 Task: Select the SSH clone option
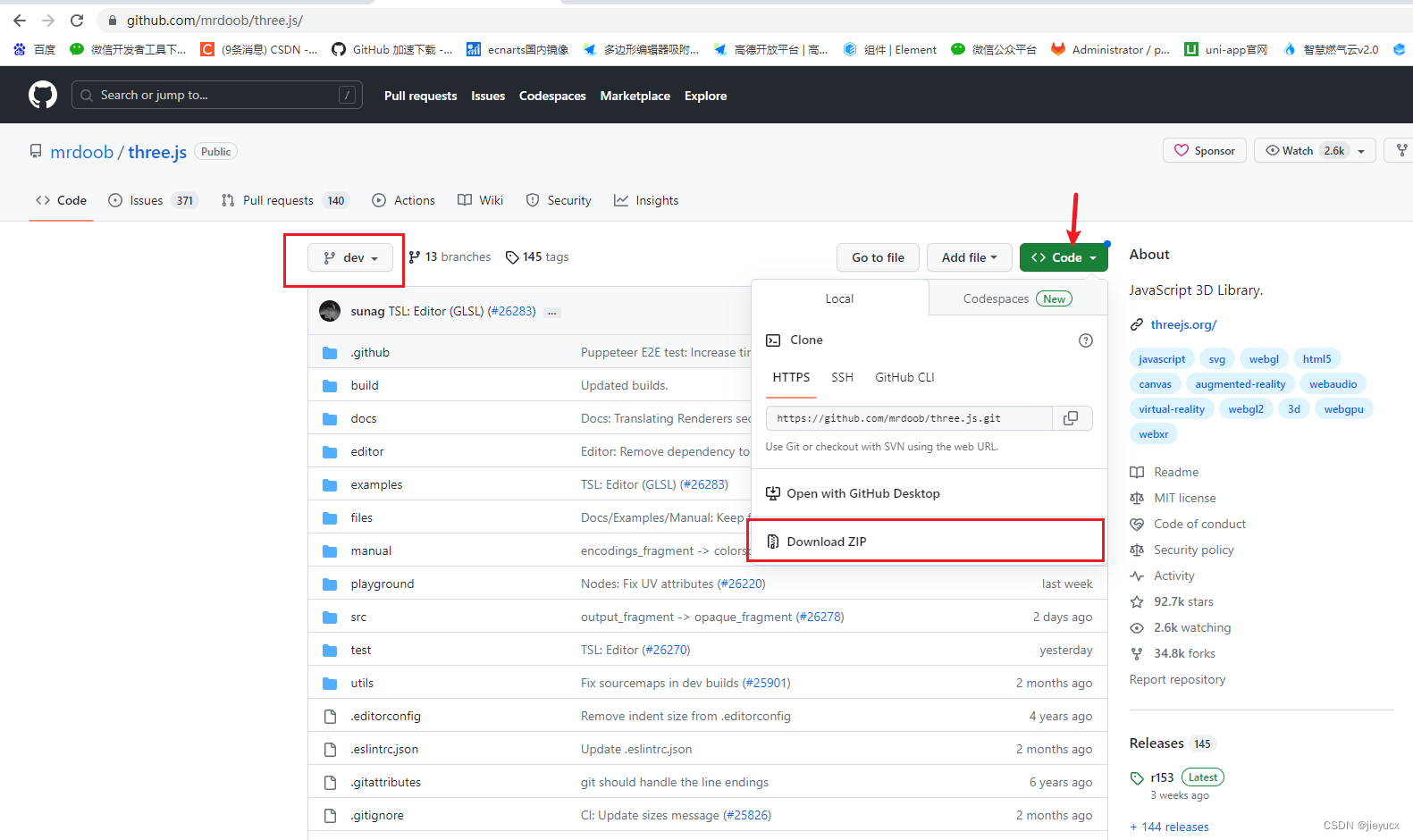pyautogui.click(x=842, y=378)
